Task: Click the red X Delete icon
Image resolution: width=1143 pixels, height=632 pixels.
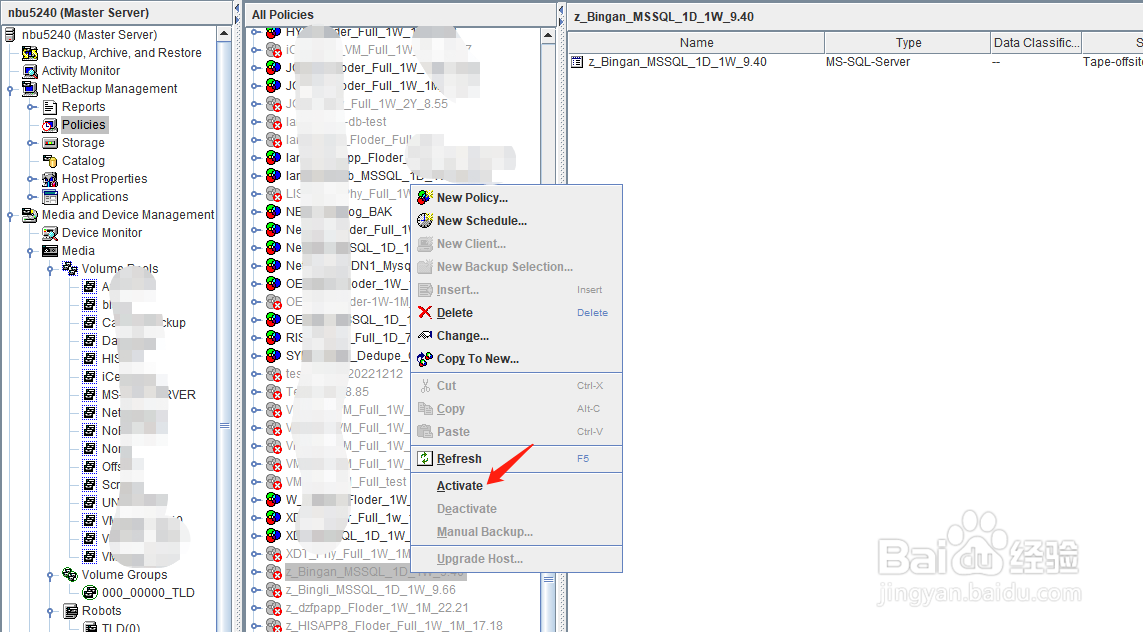Action: tap(425, 312)
